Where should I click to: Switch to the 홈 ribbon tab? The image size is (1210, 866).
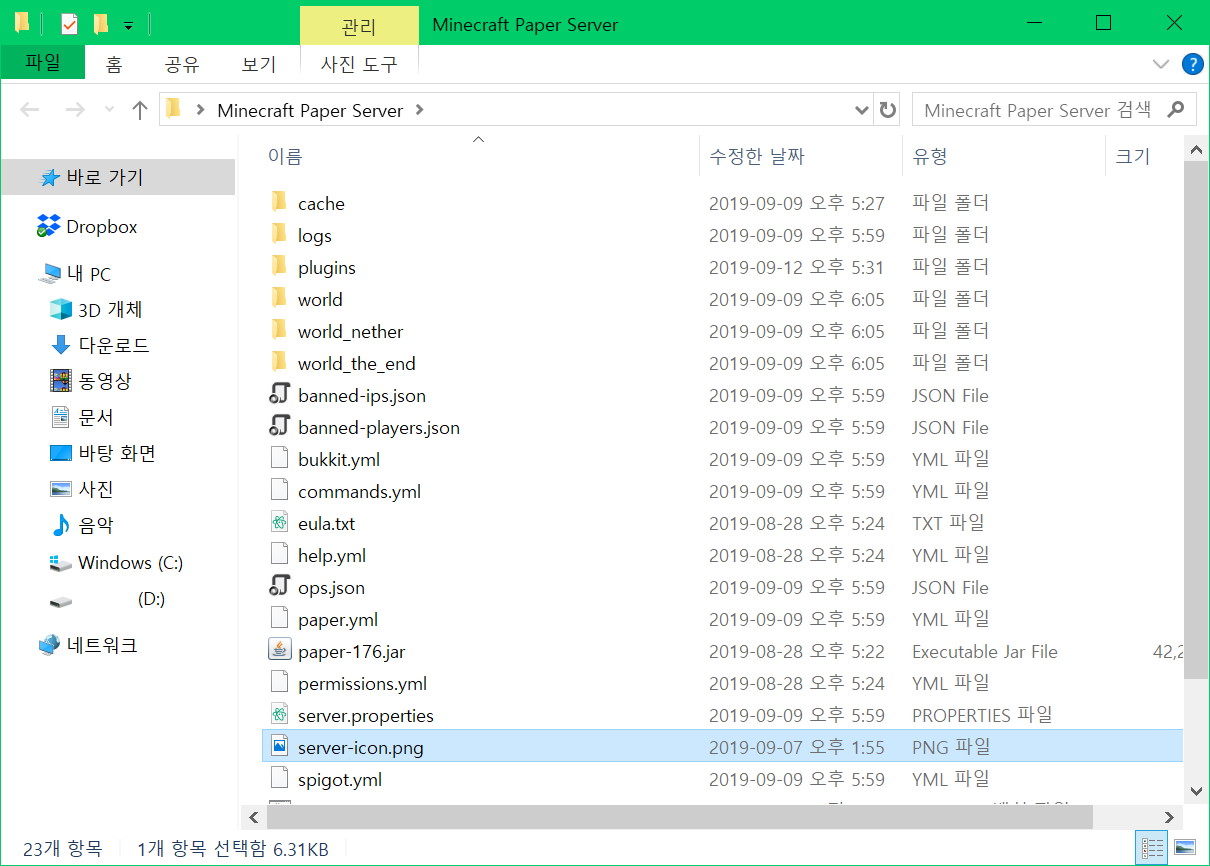click(x=114, y=65)
